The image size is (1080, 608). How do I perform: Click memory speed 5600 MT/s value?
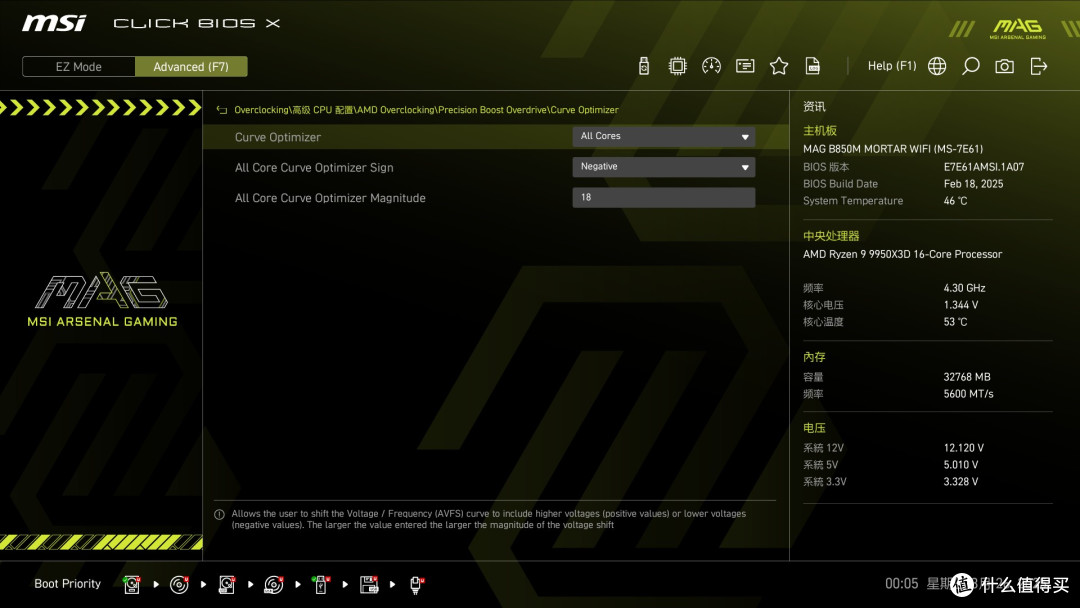click(968, 394)
